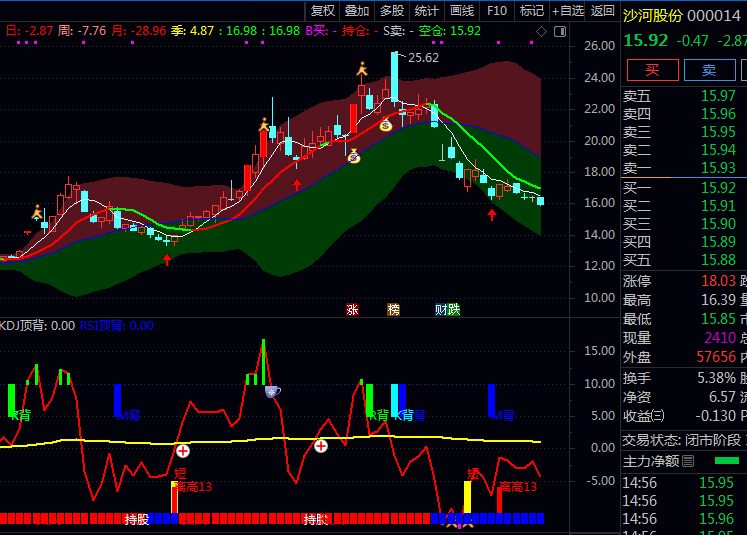Click the green 主力净额 bar
747x535 pixels.
727,460
